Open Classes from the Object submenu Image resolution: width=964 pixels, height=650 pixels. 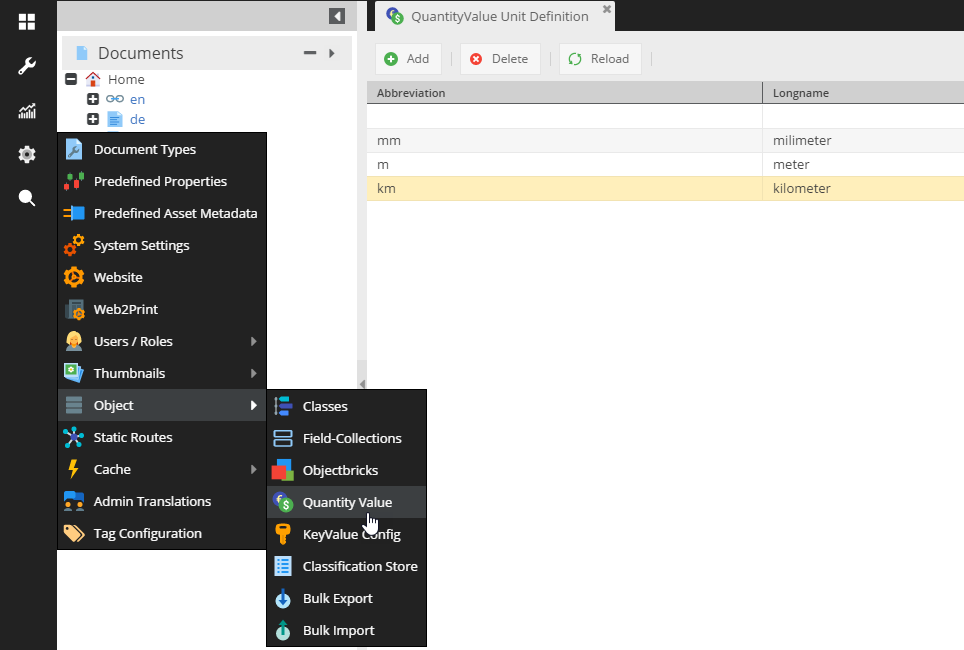pyautogui.click(x=325, y=406)
